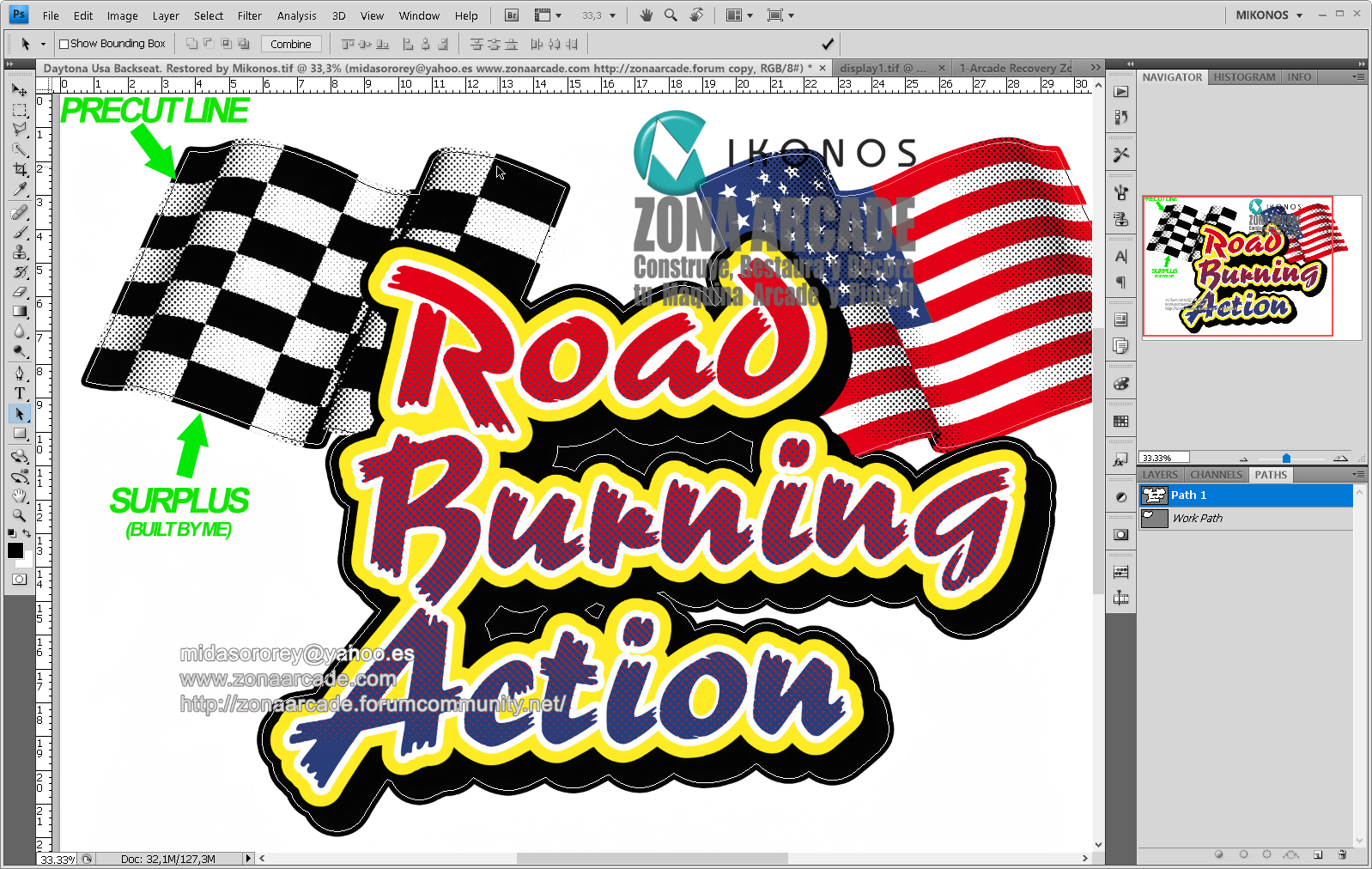This screenshot has height=869, width=1372.
Task: Switch to the Histogram tab
Action: pos(1244,76)
